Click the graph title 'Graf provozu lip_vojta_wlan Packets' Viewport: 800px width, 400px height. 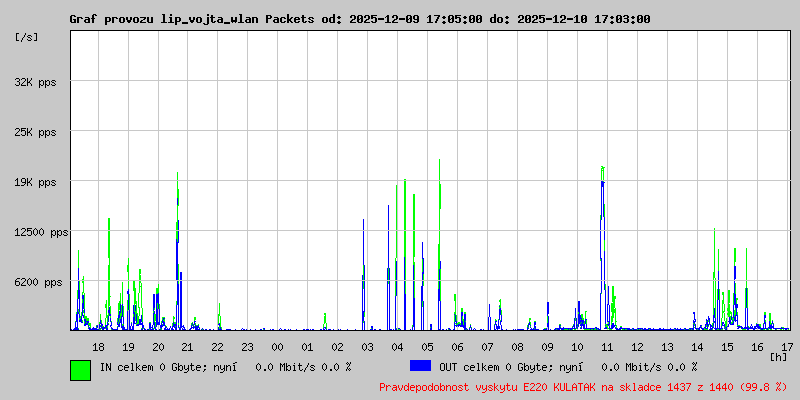point(192,19)
